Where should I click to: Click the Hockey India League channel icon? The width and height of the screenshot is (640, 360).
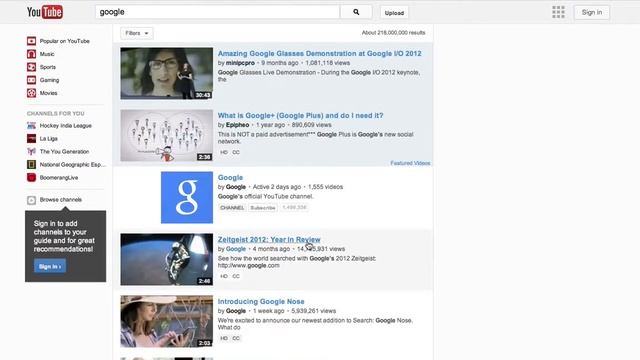(x=31, y=126)
